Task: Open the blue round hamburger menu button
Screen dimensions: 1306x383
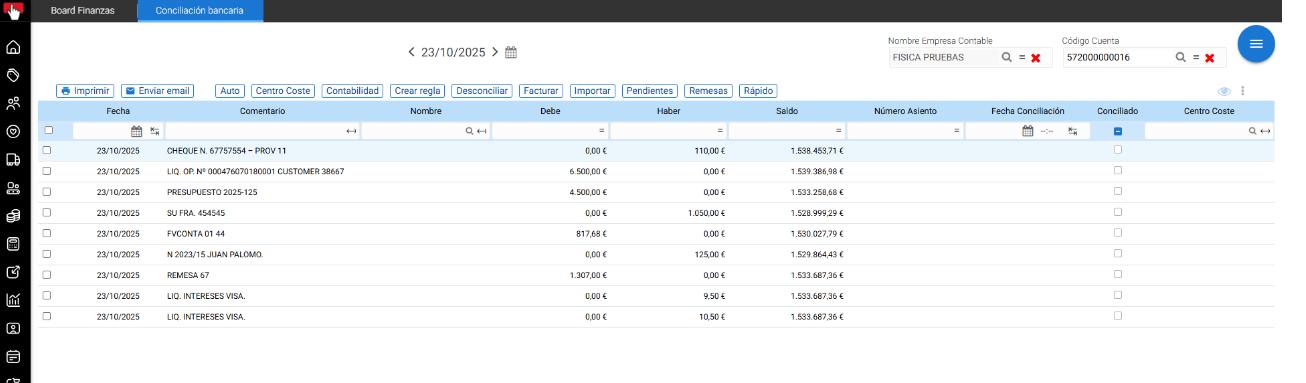Action: [x=1256, y=44]
